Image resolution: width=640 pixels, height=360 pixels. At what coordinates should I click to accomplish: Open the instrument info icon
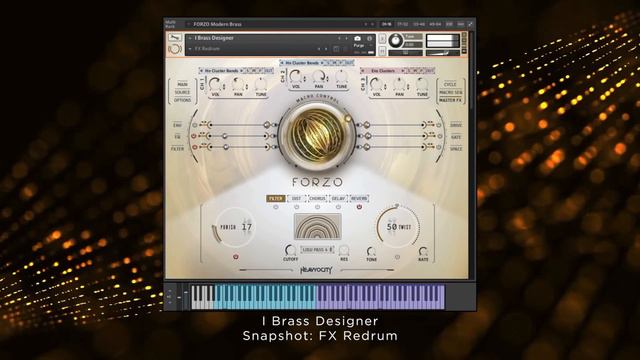coord(369,38)
